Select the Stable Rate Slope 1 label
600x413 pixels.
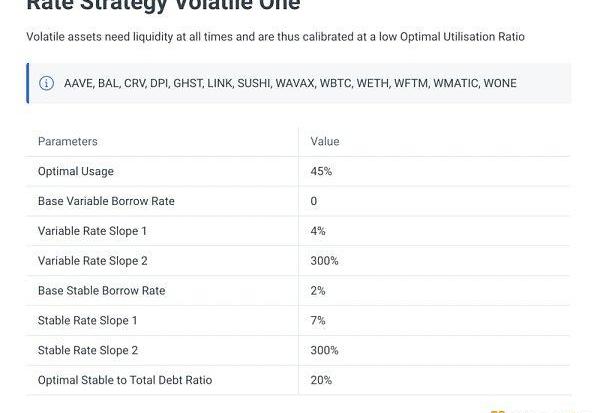click(88, 321)
